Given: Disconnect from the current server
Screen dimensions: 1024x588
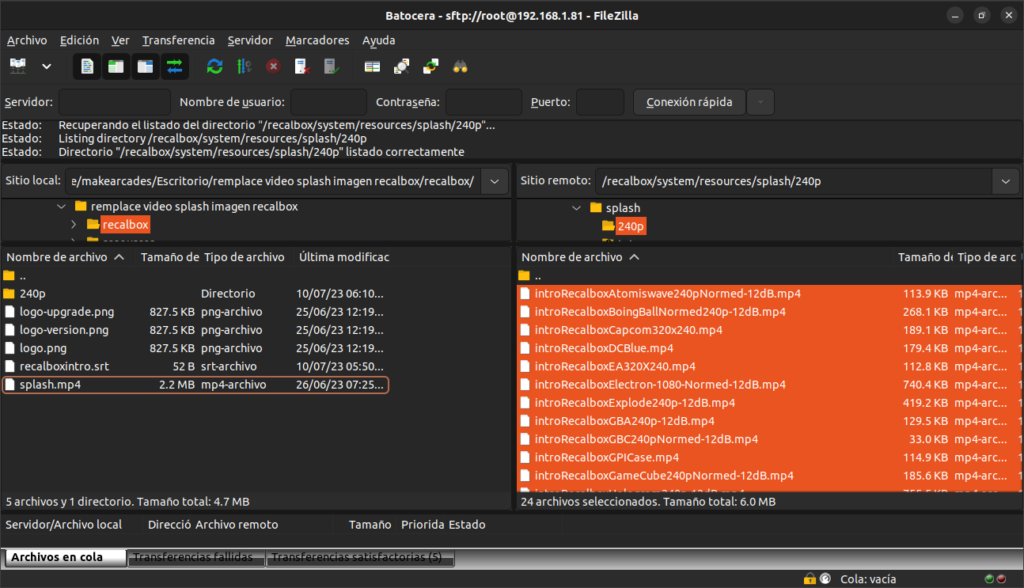Looking at the screenshot, I should [x=302, y=66].
